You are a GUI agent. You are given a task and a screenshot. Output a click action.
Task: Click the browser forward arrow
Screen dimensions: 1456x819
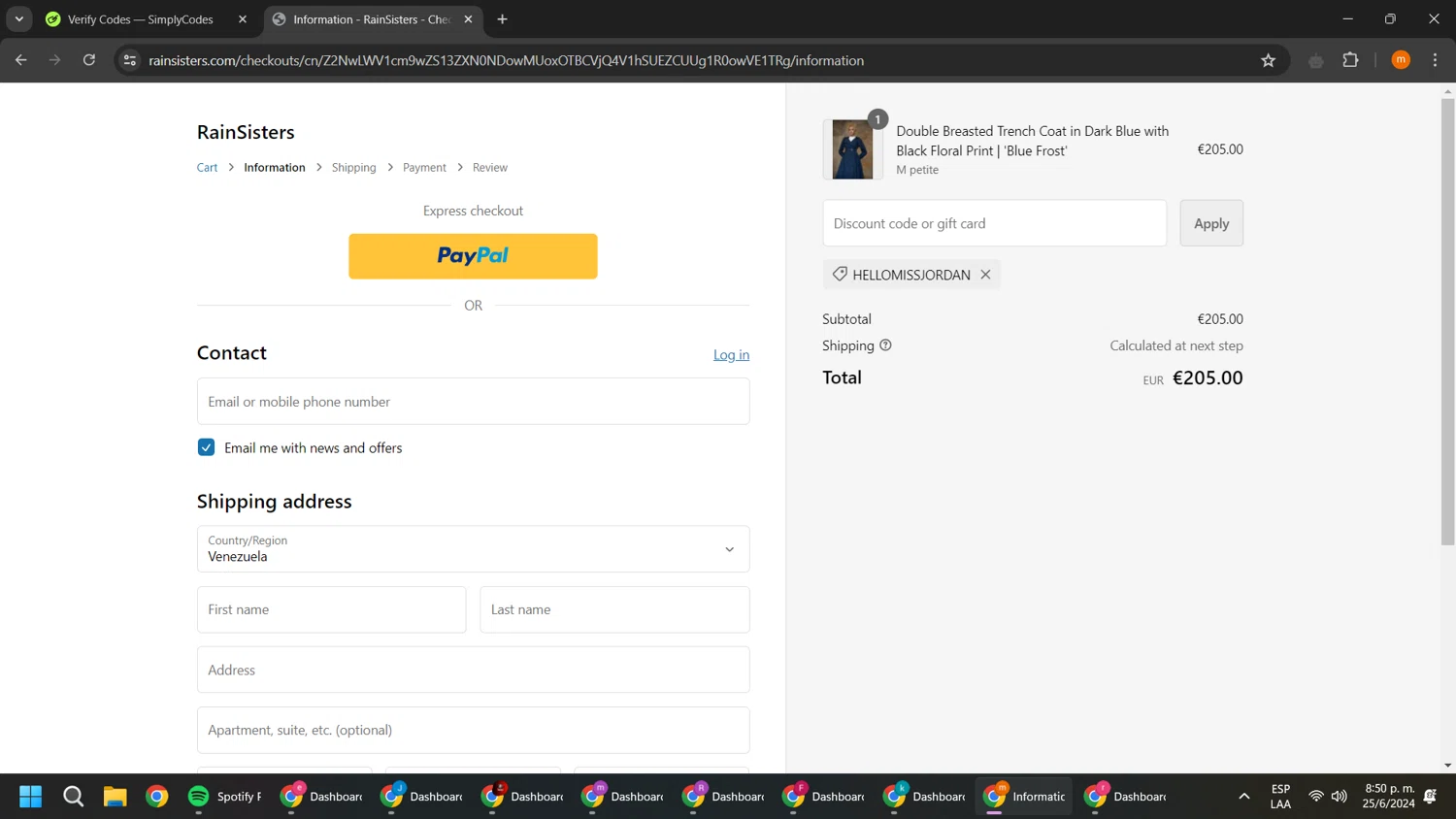(x=54, y=60)
